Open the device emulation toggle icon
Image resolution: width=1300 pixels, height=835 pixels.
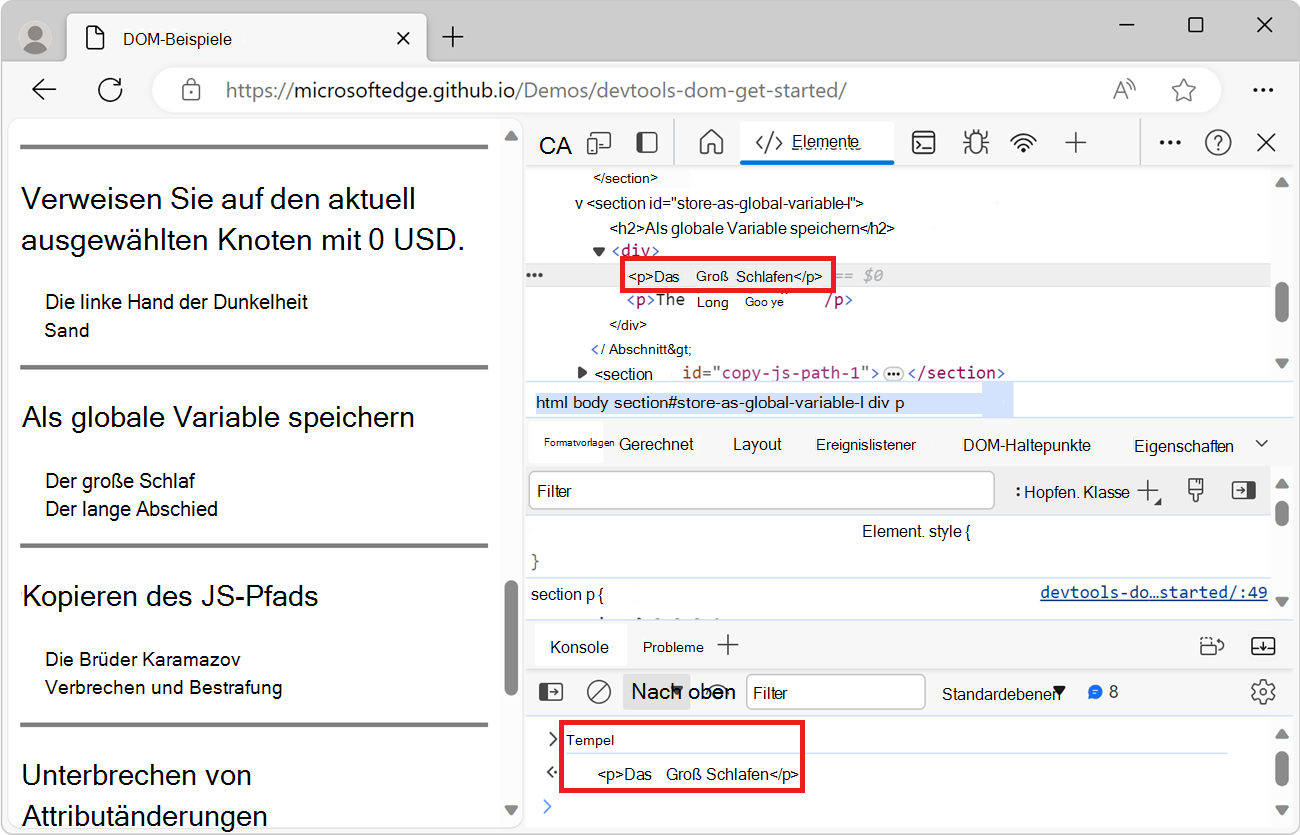[x=598, y=143]
